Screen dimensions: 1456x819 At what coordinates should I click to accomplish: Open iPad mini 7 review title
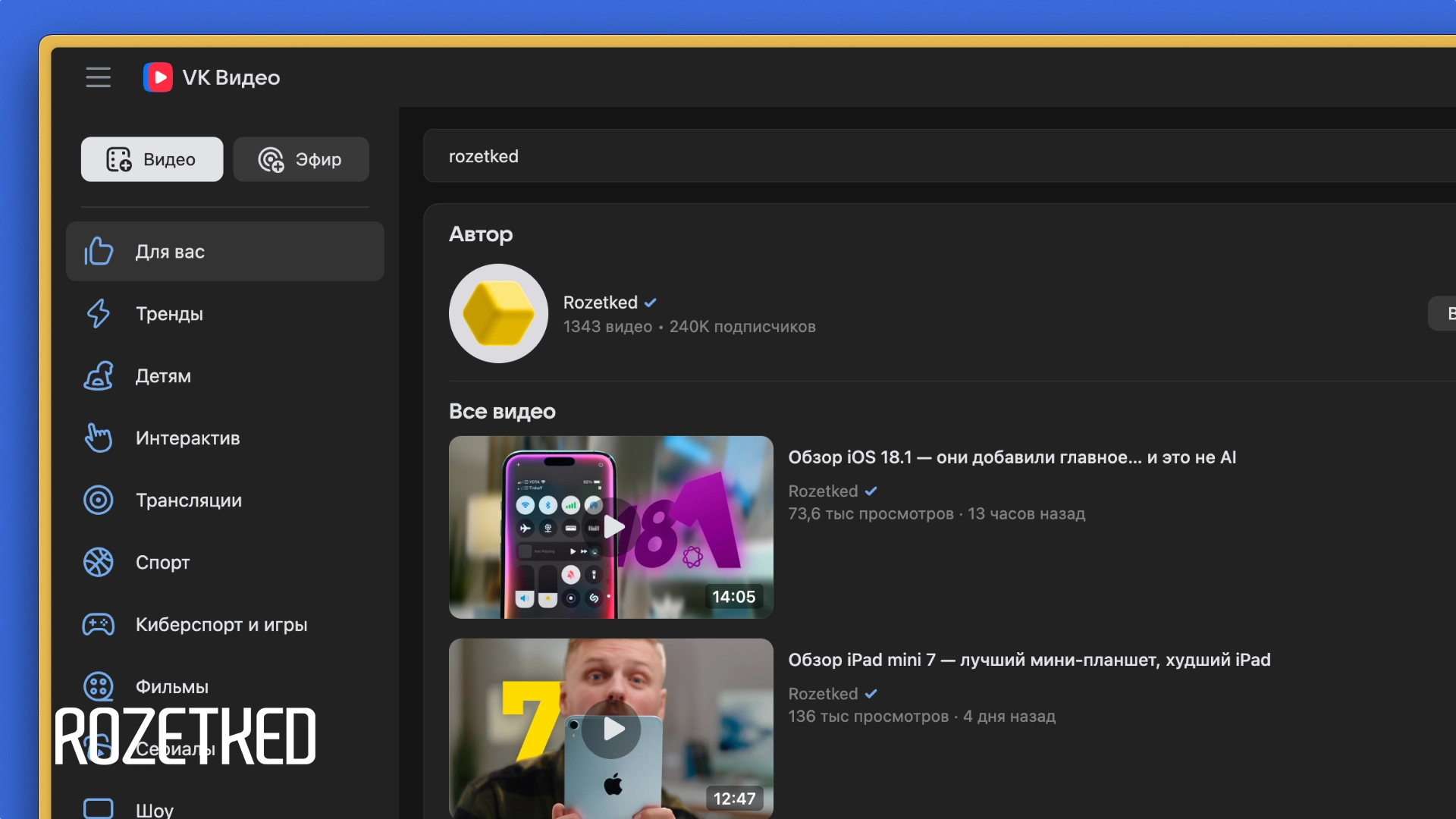pyautogui.click(x=1029, y=660)
